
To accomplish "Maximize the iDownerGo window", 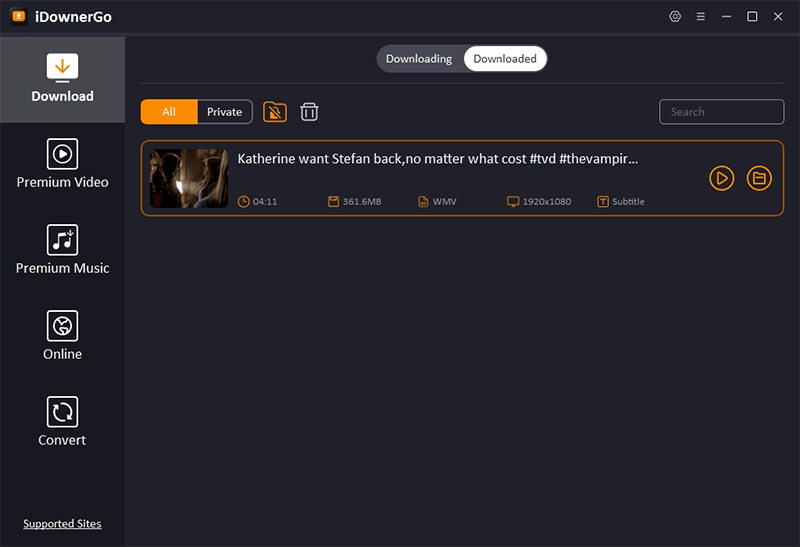I will tap(752, 17).
